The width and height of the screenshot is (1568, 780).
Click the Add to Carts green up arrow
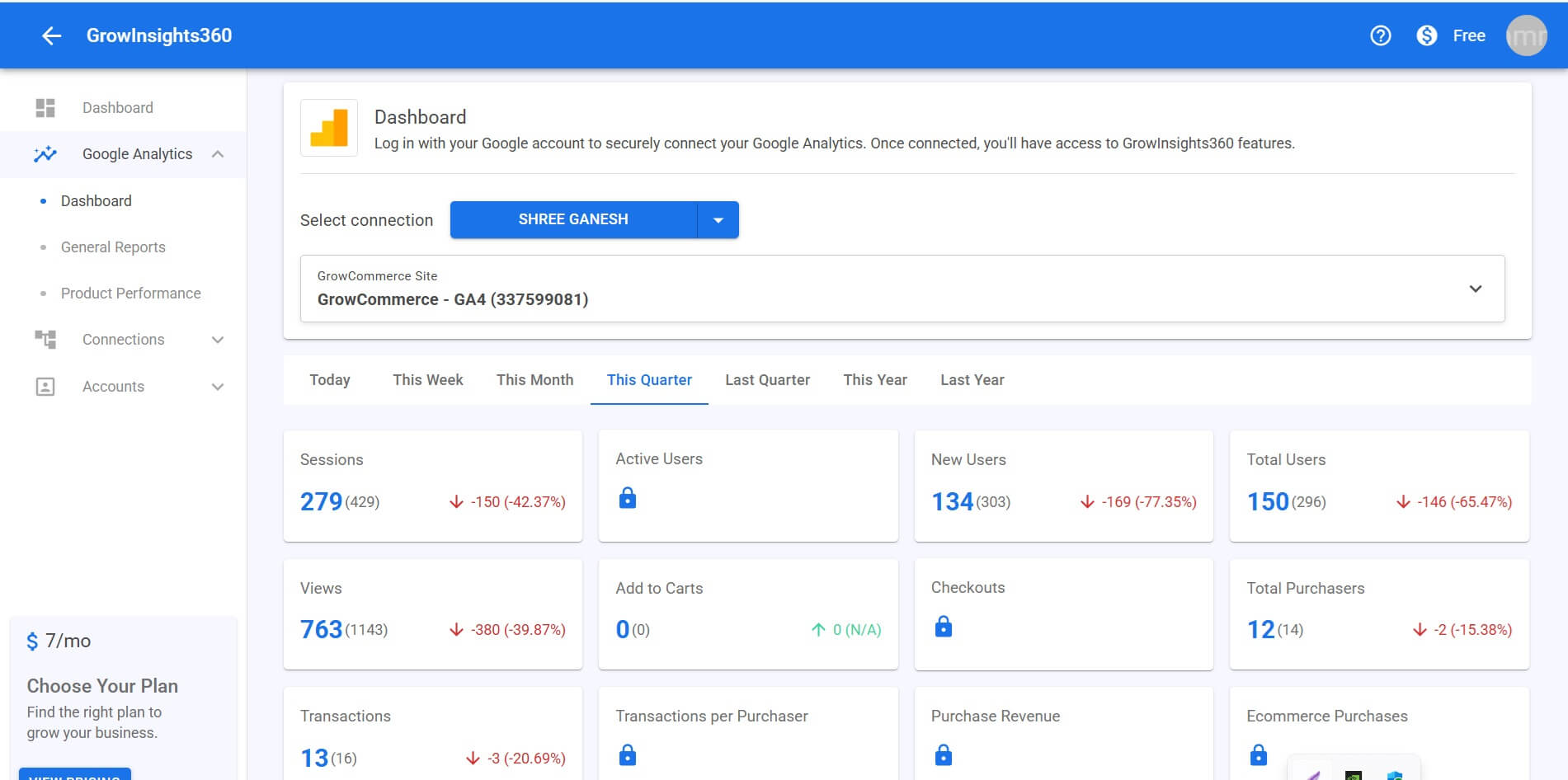(x=818, y=630)
